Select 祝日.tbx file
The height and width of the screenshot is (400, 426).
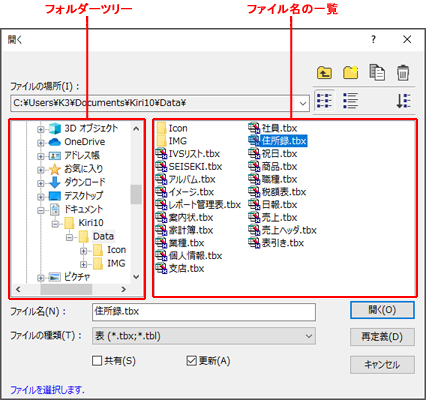coord(273,154)
